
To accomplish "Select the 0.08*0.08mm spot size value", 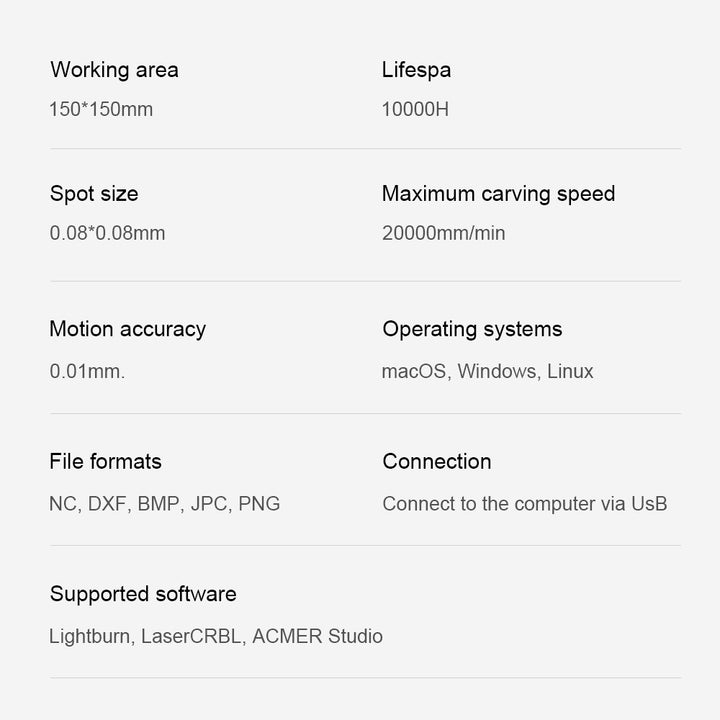I will 107,233.
